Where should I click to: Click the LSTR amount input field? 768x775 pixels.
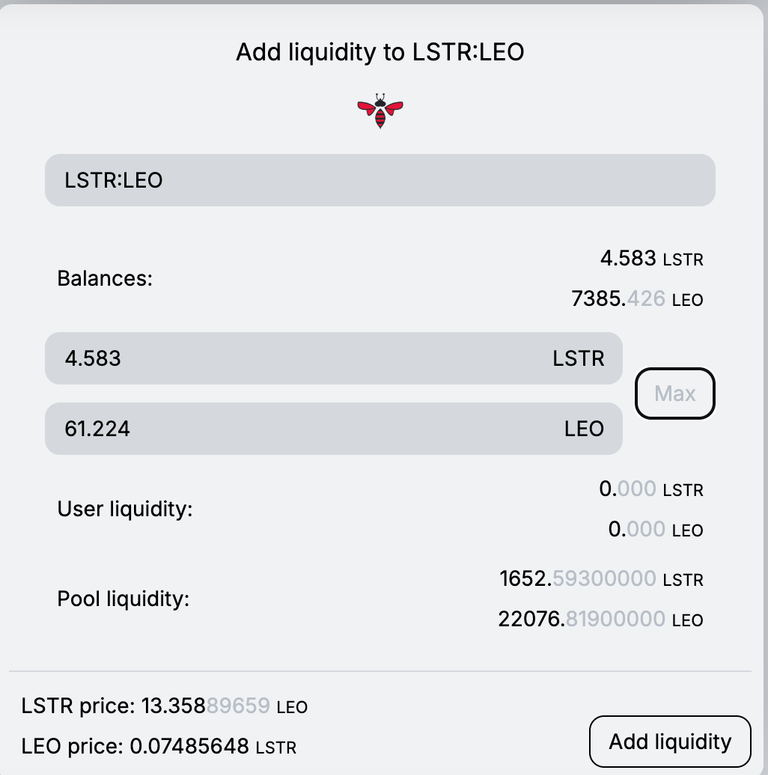pos(334,358)
